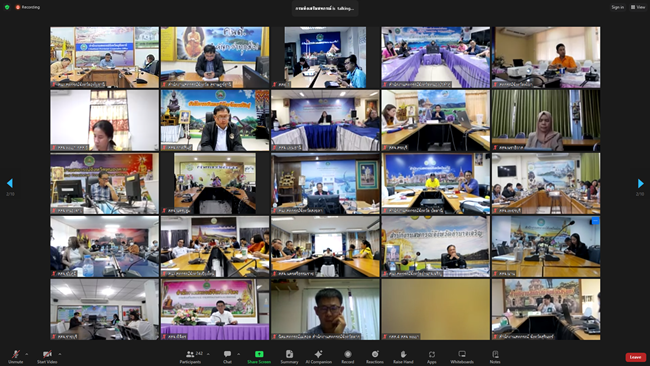Go to next gallery page arrow
The image size is (650, 366).
pos(640,183)
